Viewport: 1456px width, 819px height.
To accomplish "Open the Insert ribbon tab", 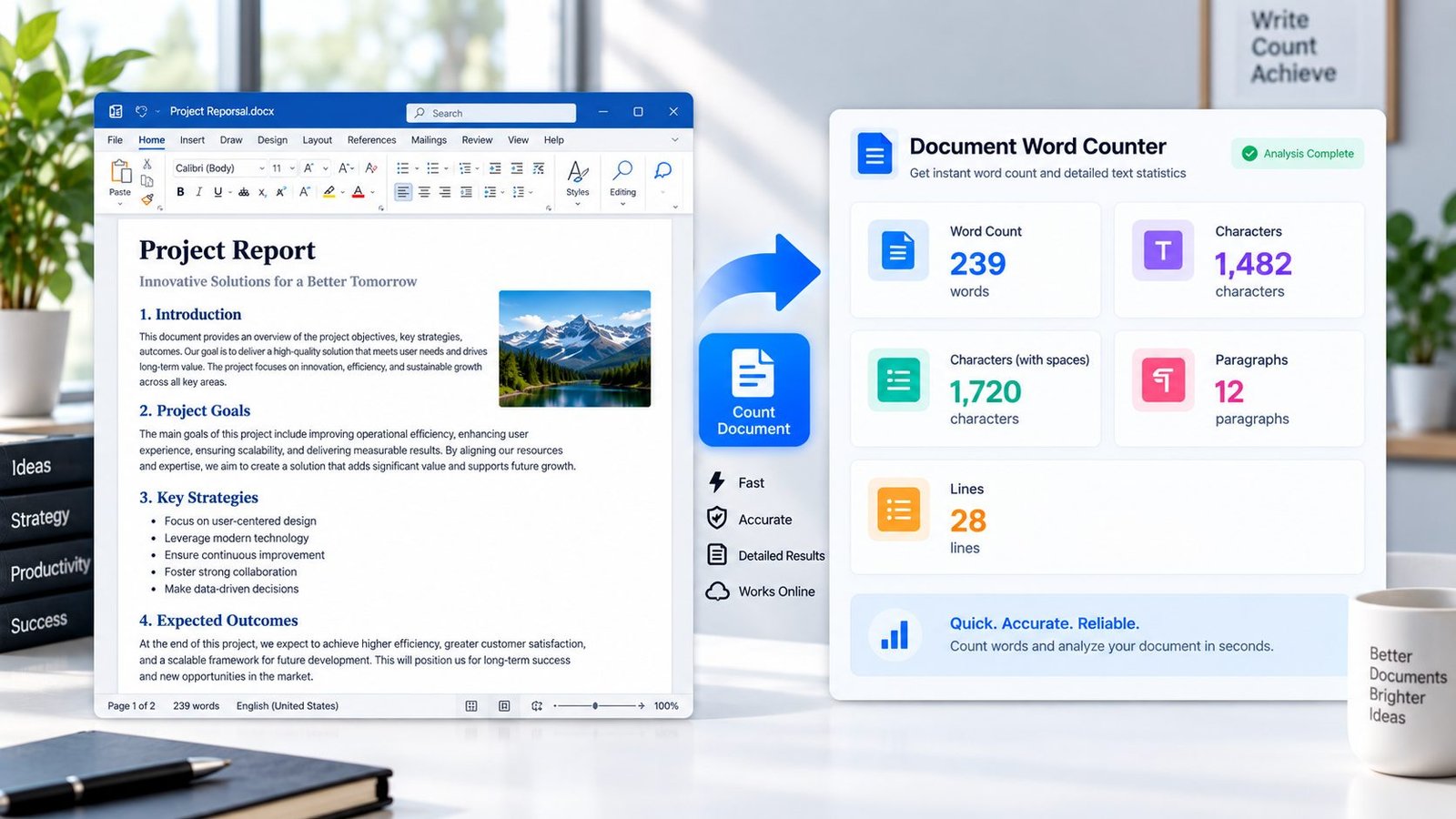I will pyautogui.click(x=192, y=140).
